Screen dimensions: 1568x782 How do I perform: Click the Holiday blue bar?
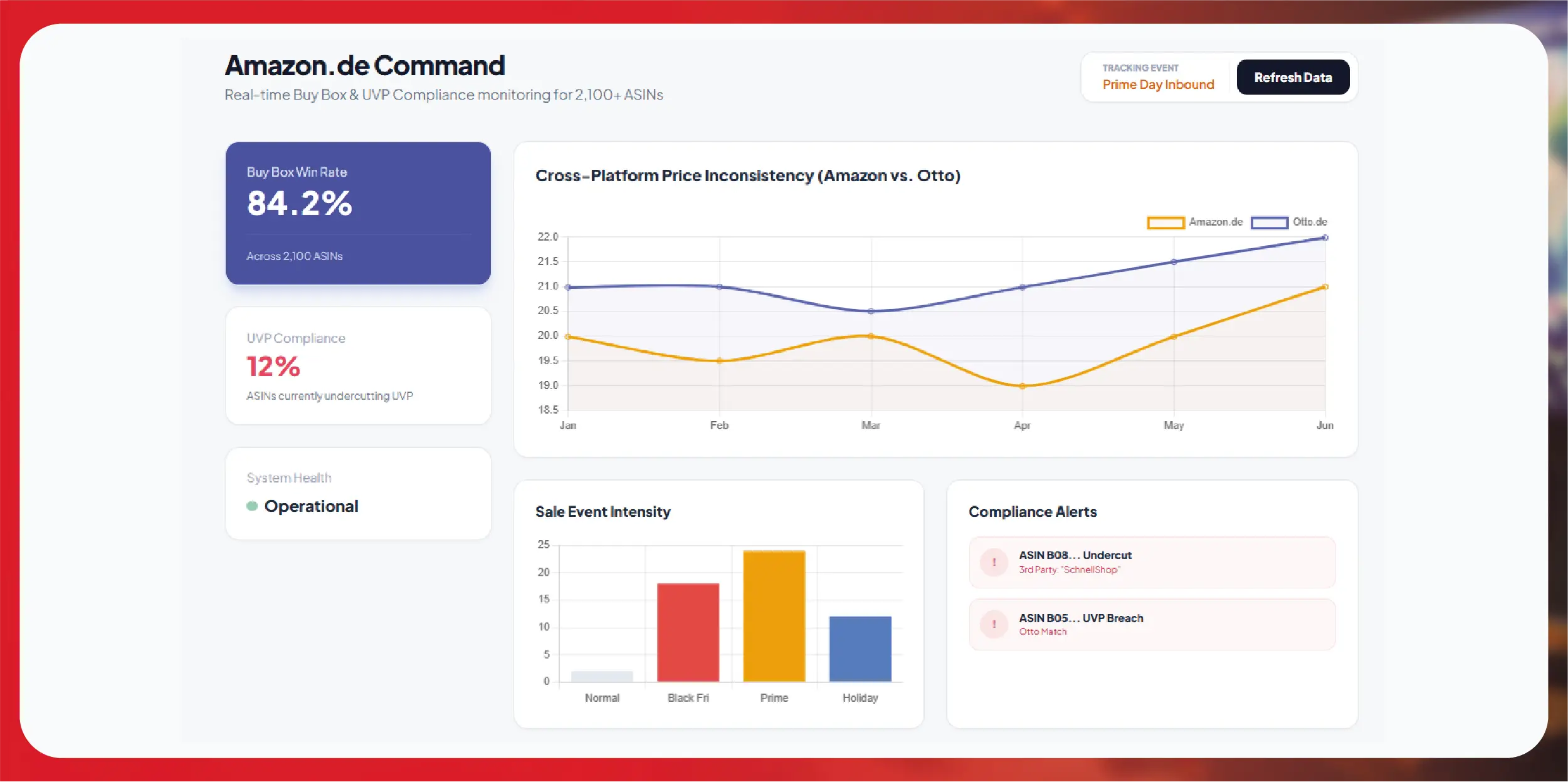[860, 649]
